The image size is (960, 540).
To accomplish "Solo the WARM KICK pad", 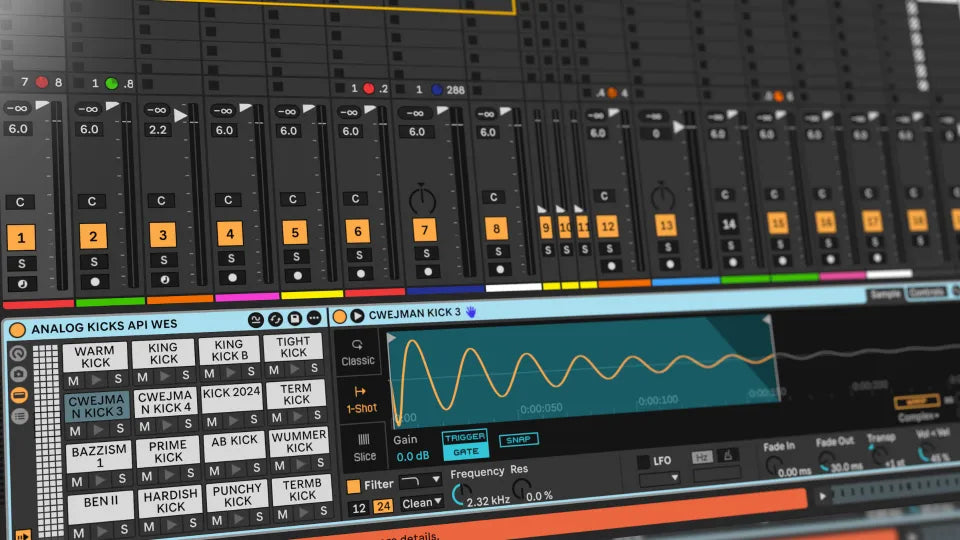I will [x=118, y=379].
